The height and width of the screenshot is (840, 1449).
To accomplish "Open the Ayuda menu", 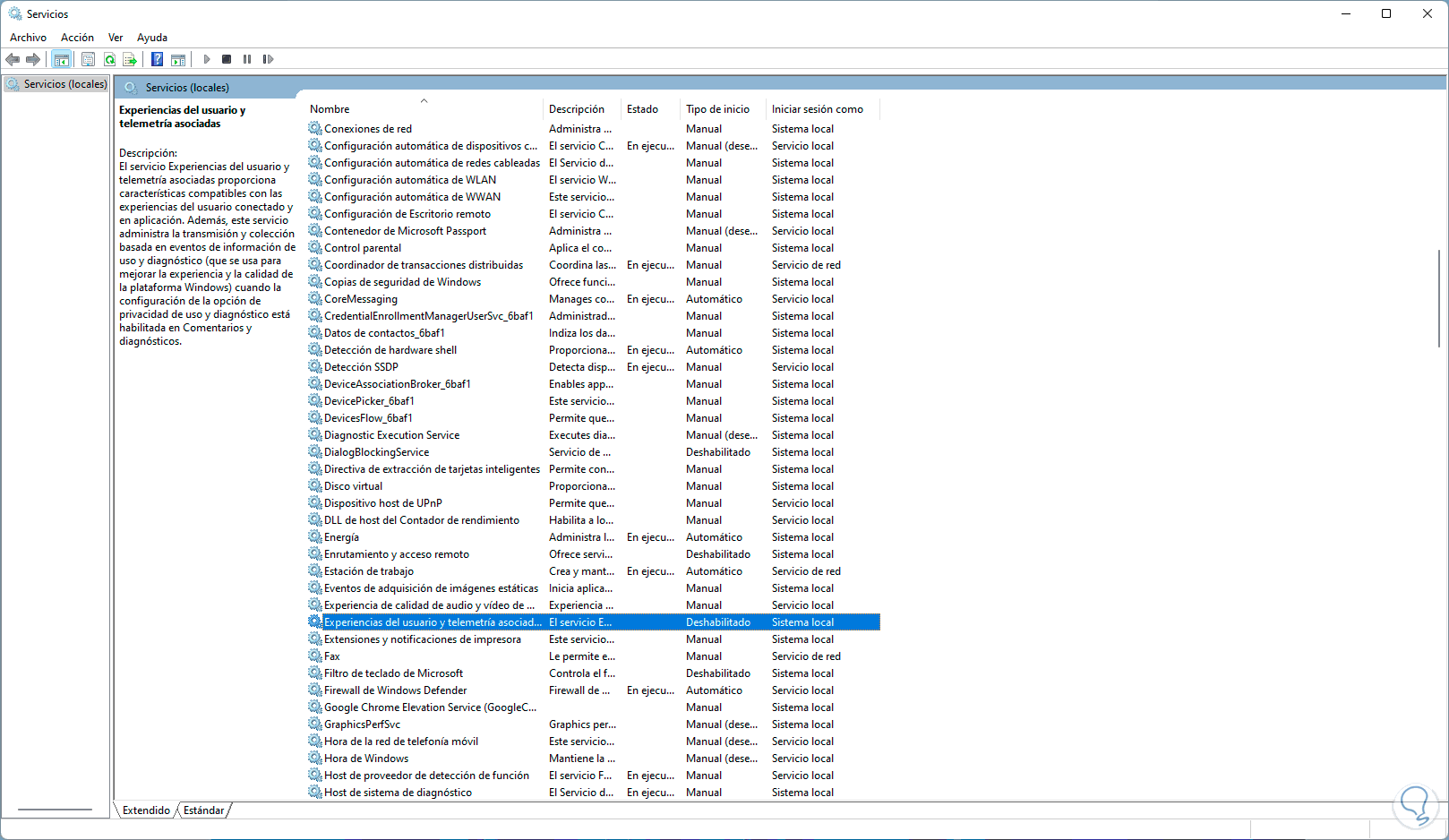I will [152, 38].
